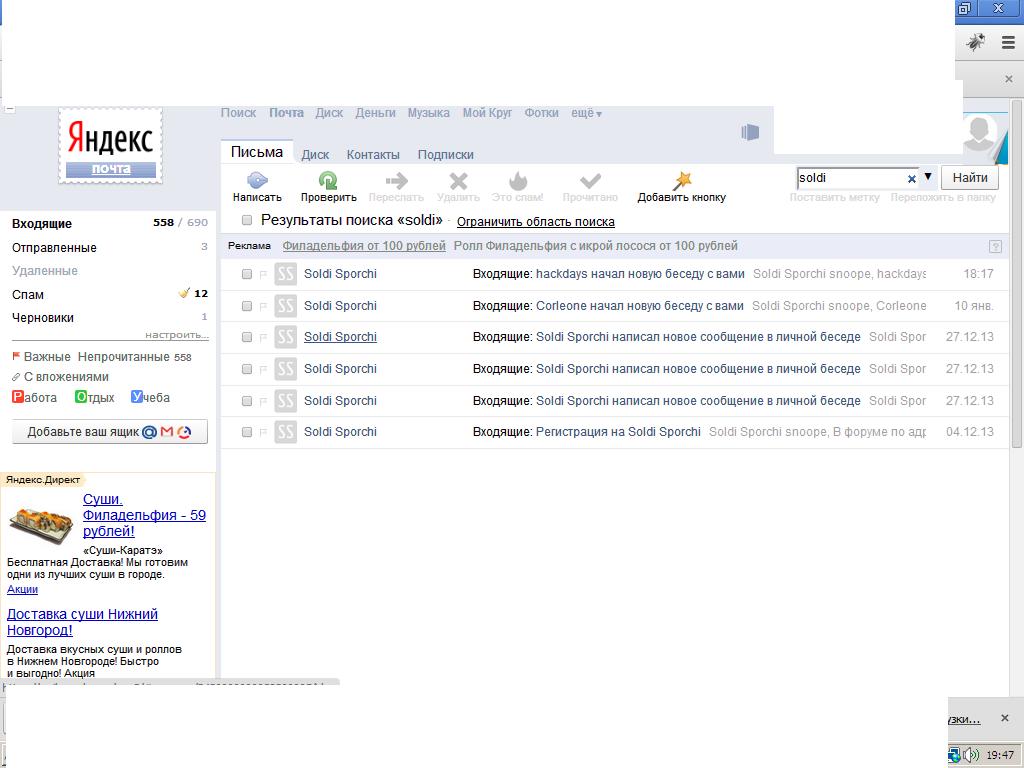This screenshot has width=1024, height=768.
Task: Click the volume icon in system tray
Action: tap(971, 755)
